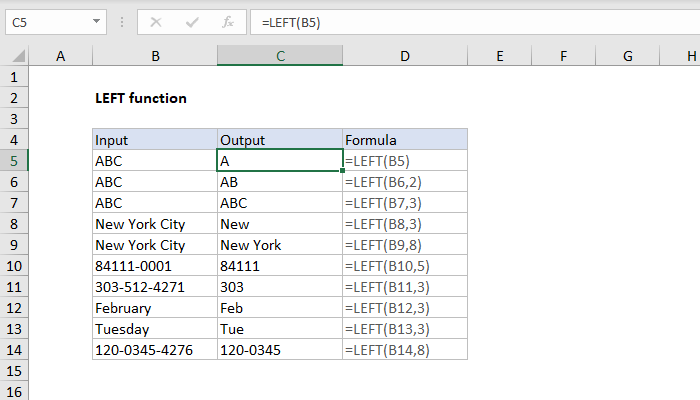Select cell showing =LEFT(B12,3)
Viewport: 700px width, 400px height.
pos(404,308)
